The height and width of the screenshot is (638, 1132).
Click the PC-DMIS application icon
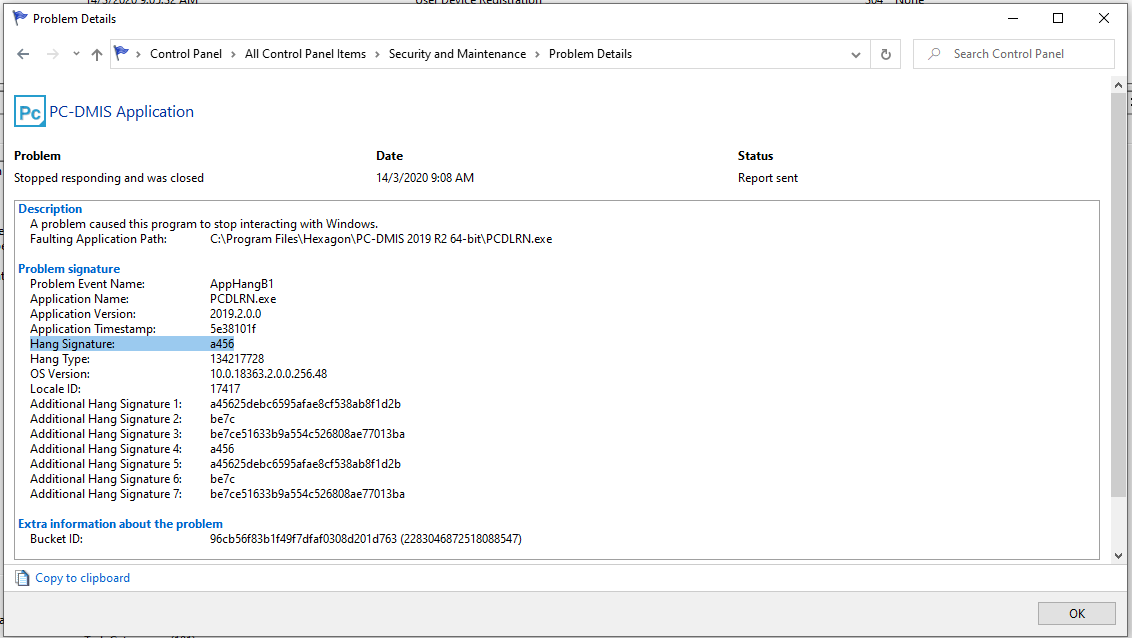[x=30, y=111]
